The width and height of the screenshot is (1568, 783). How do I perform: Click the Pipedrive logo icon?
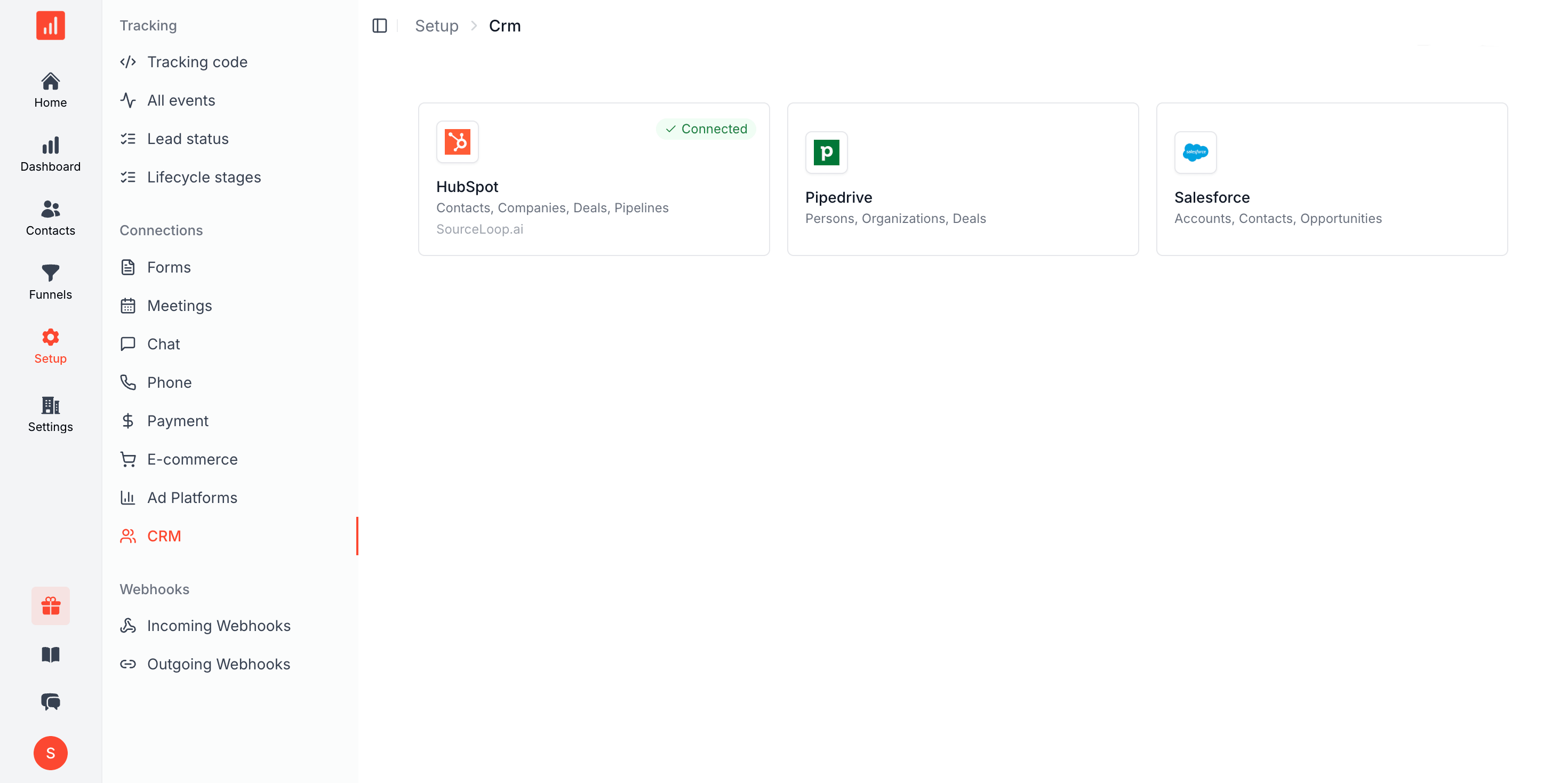pyautogui.click(x=826, y=152)
